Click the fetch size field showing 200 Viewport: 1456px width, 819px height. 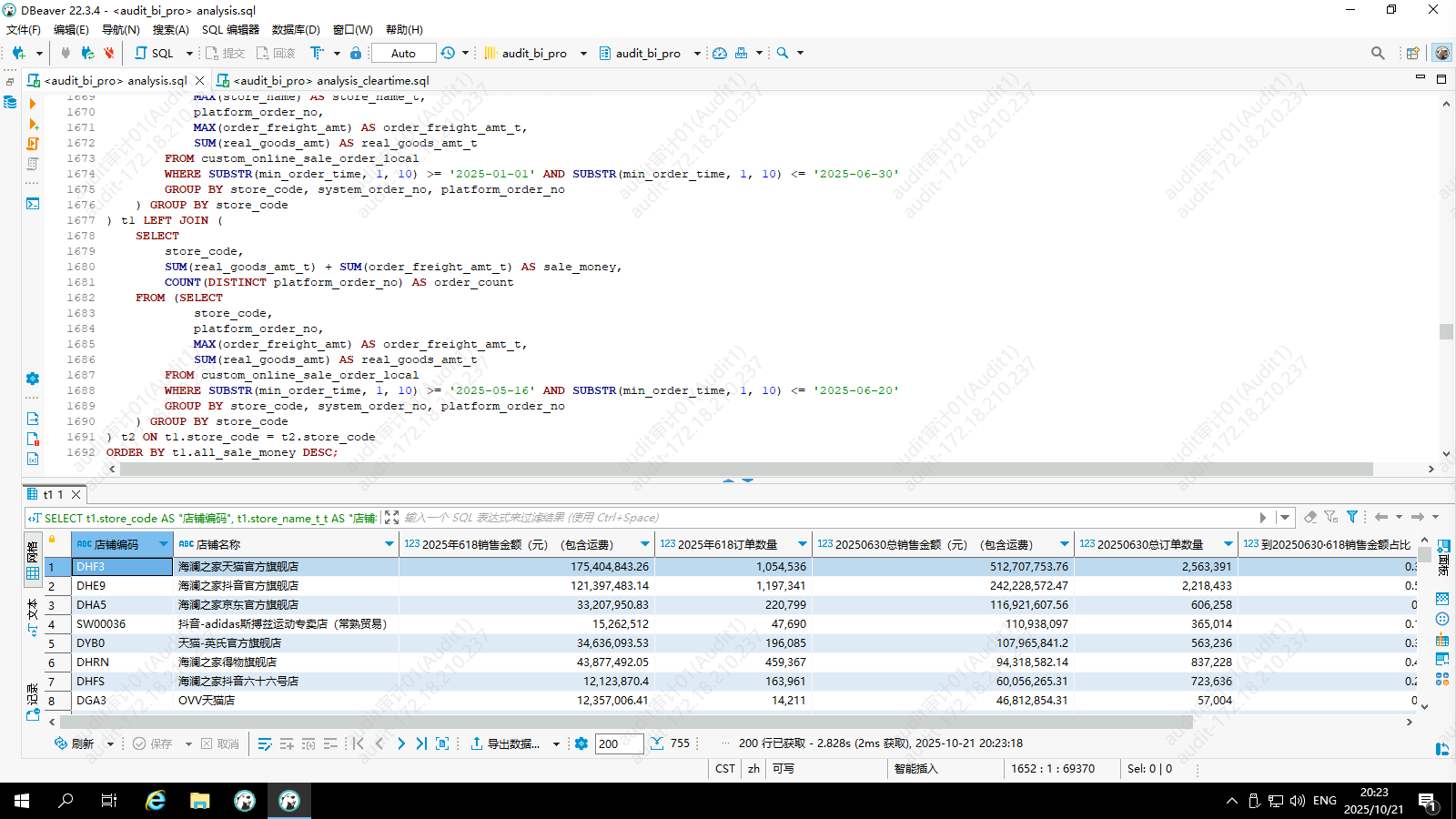click(619, 743)
